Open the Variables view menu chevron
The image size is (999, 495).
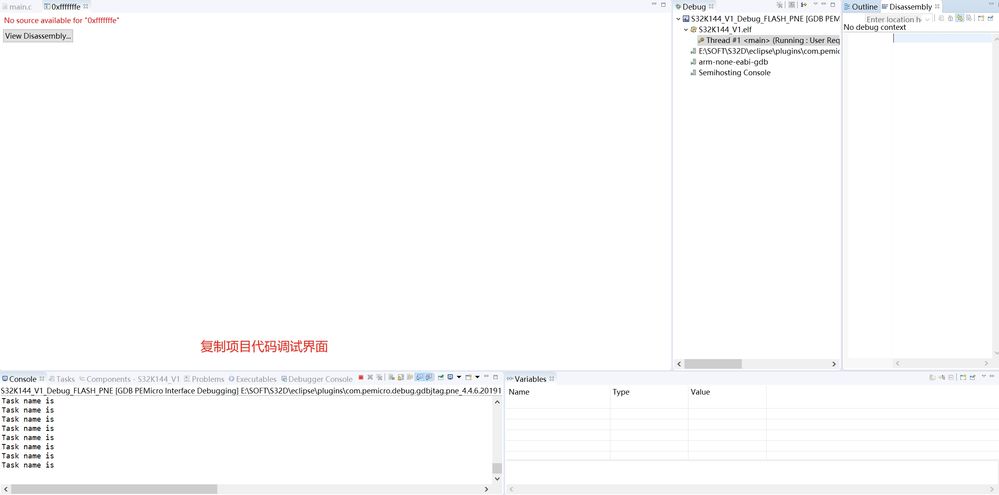pos(984,376)
